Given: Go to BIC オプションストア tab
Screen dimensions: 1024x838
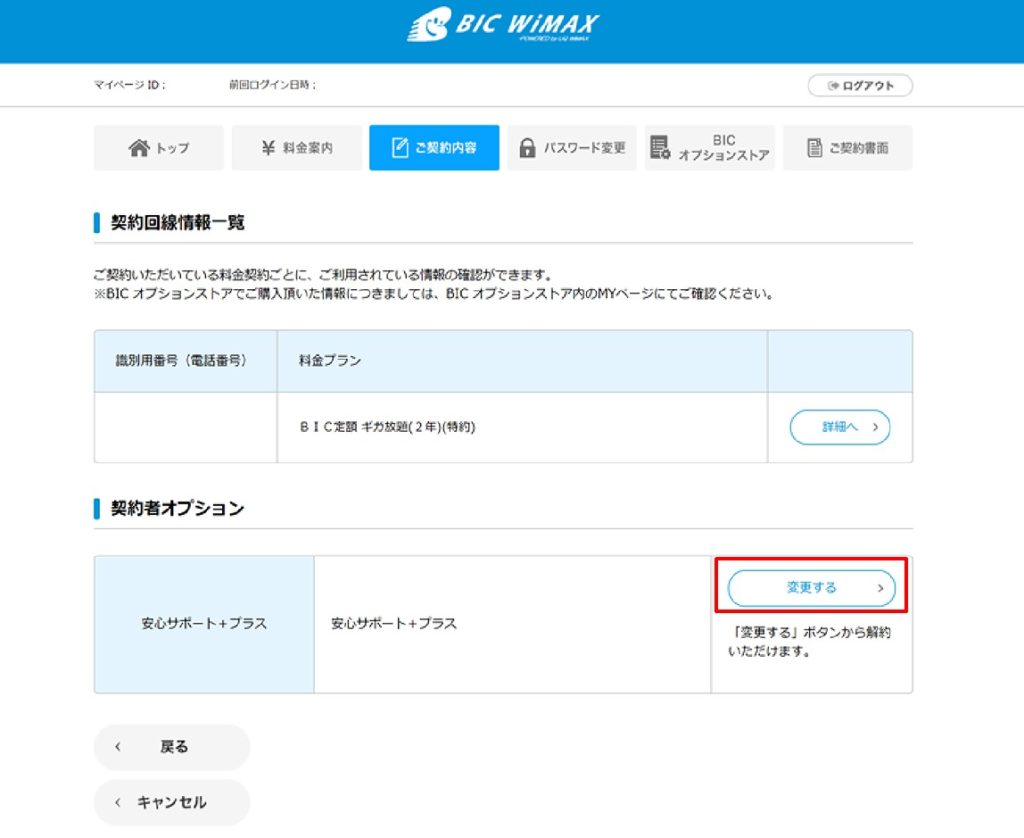Looking at the screenshot, I should click(710, 148).
